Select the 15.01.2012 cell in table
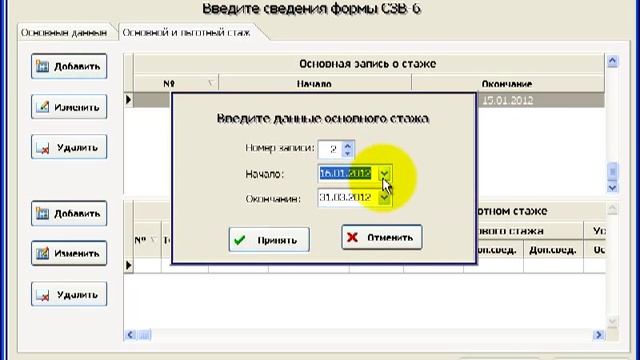640x360 pixels. [x=507, y=100]
